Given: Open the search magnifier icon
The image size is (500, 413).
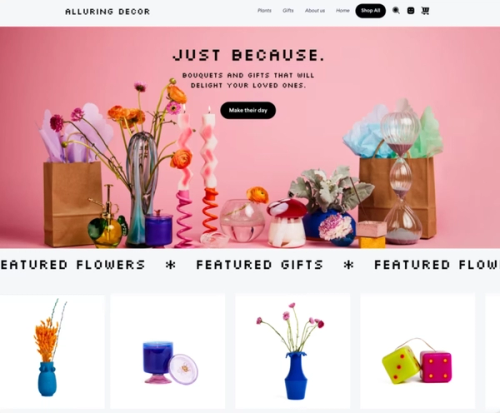Looking at the screenshot, I should 396,11.
